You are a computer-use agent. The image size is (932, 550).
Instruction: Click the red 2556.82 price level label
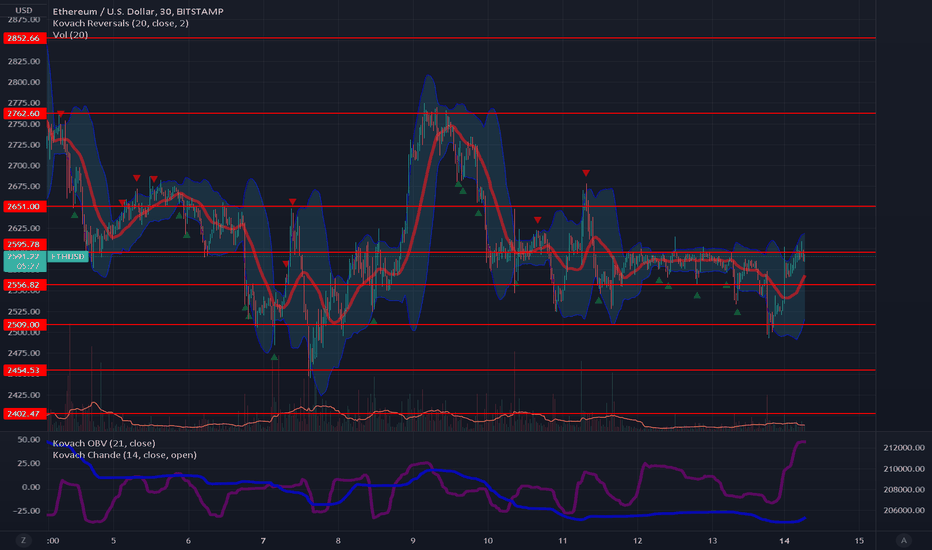(24, 285)
